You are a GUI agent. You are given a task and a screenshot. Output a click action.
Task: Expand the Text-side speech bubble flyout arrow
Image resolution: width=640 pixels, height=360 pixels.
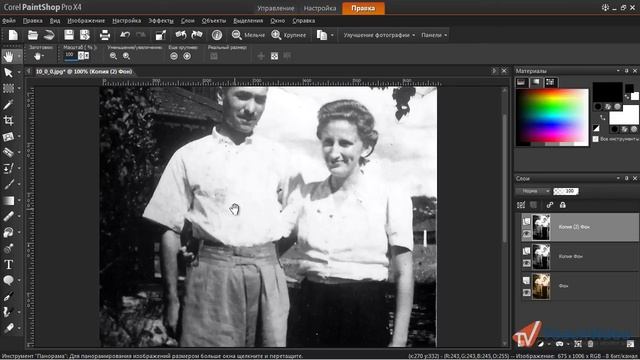tap(19, 280)
